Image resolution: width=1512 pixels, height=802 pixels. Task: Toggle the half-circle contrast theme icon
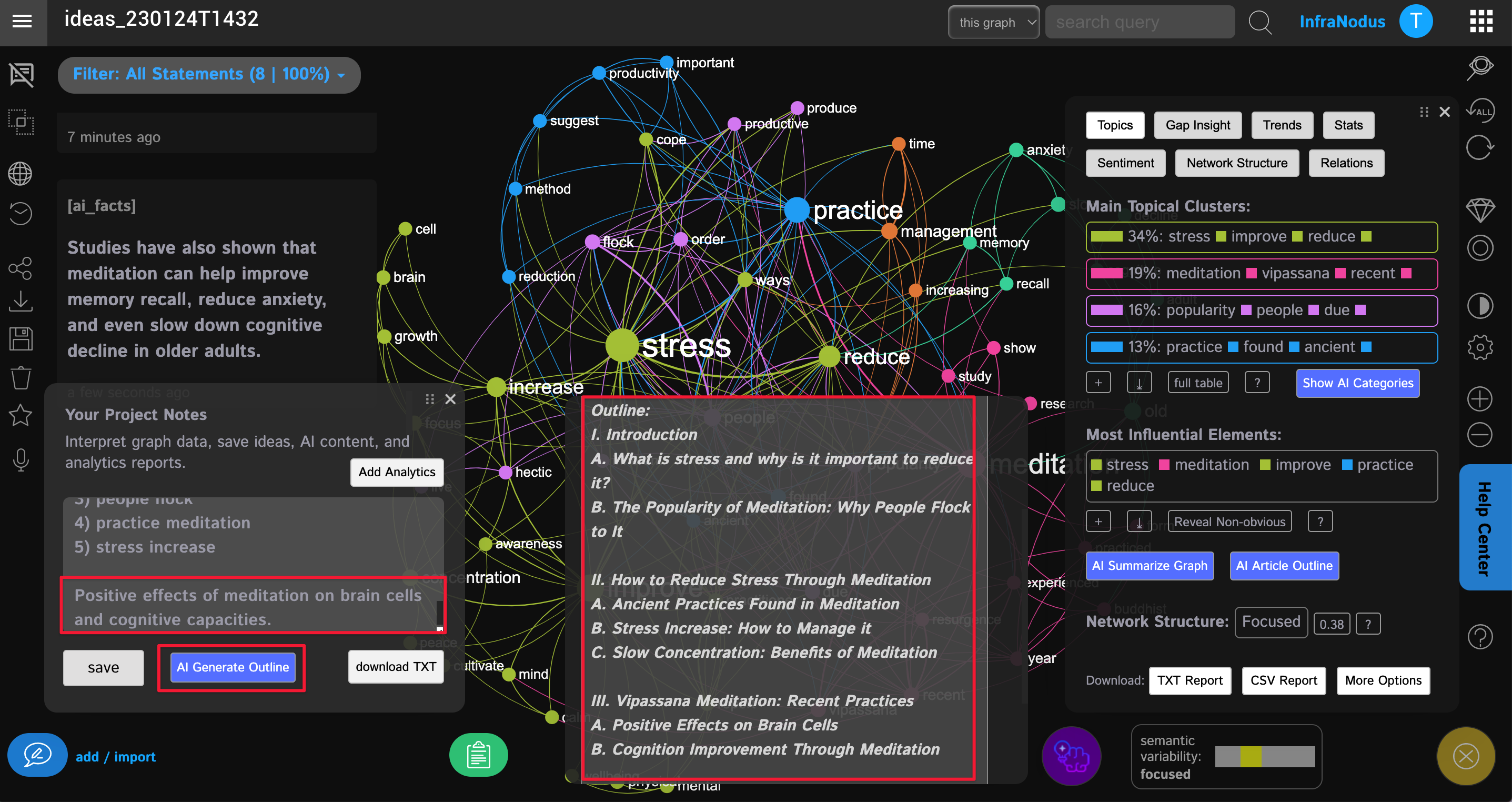pos(1480,306)
